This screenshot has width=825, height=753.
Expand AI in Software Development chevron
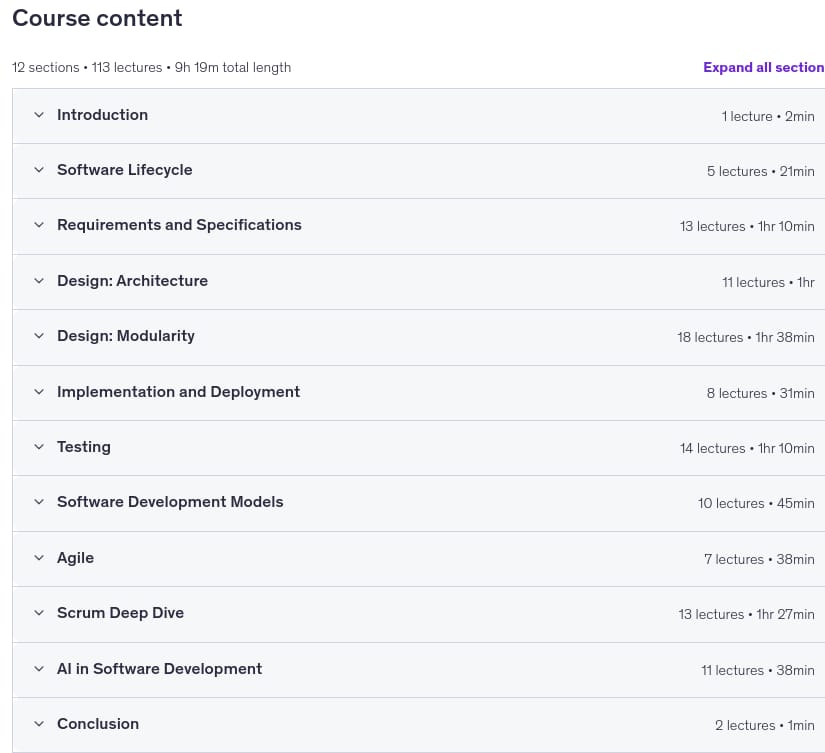click(x=39, y=669)
